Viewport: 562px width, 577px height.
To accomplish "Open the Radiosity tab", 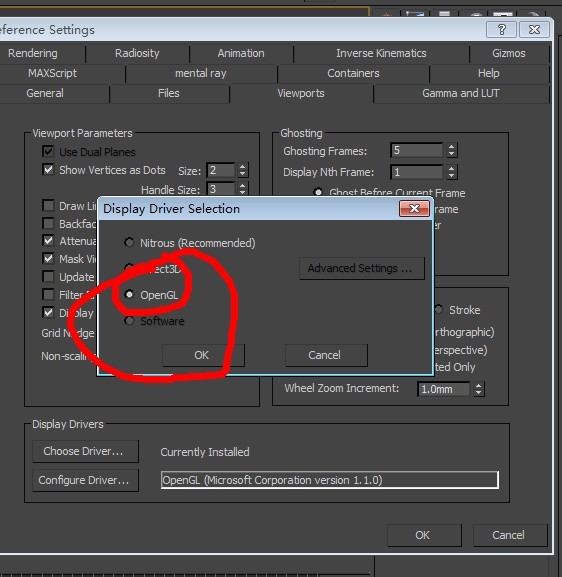I will [137, 53].
